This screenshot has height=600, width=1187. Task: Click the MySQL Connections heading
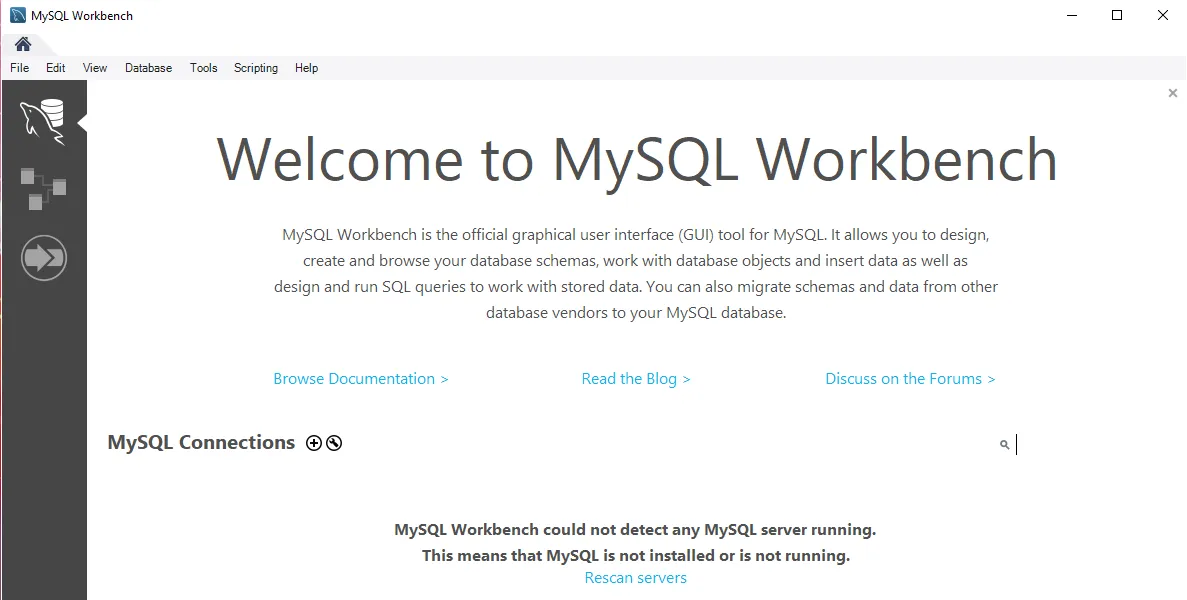pos(201,443)
